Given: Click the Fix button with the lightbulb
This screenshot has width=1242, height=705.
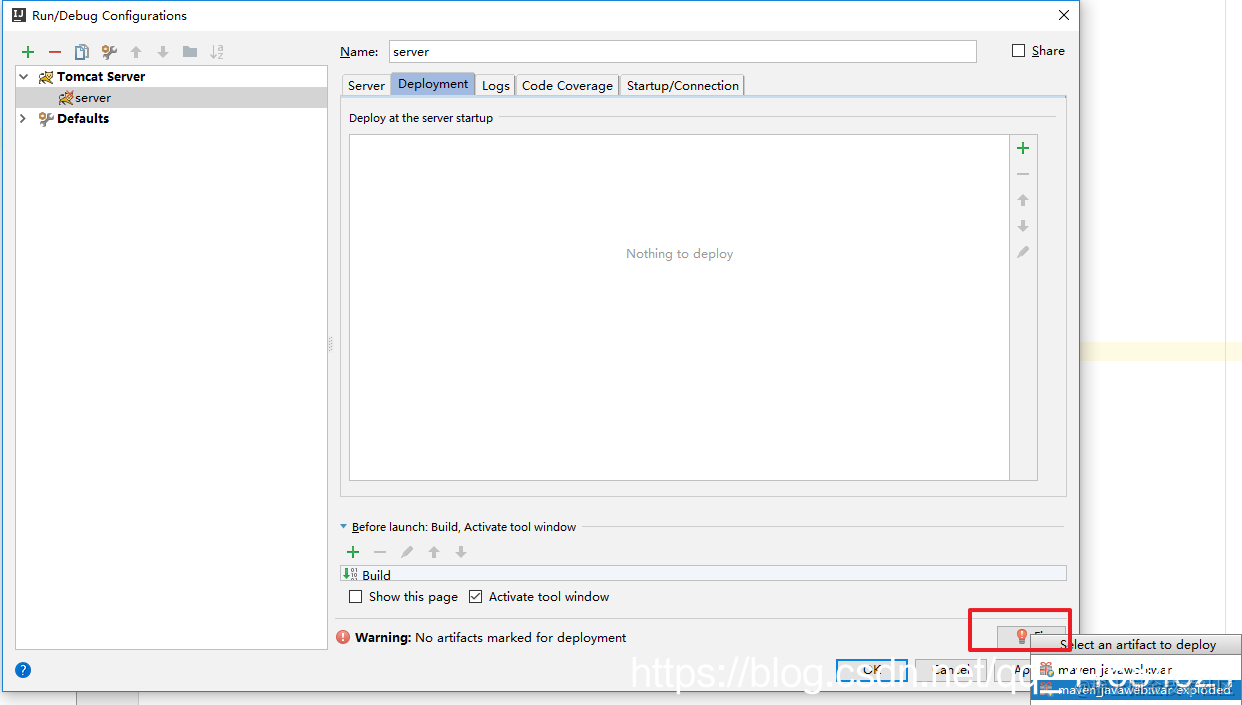Looking at the screenshot, I should [x=1032, y=636].
